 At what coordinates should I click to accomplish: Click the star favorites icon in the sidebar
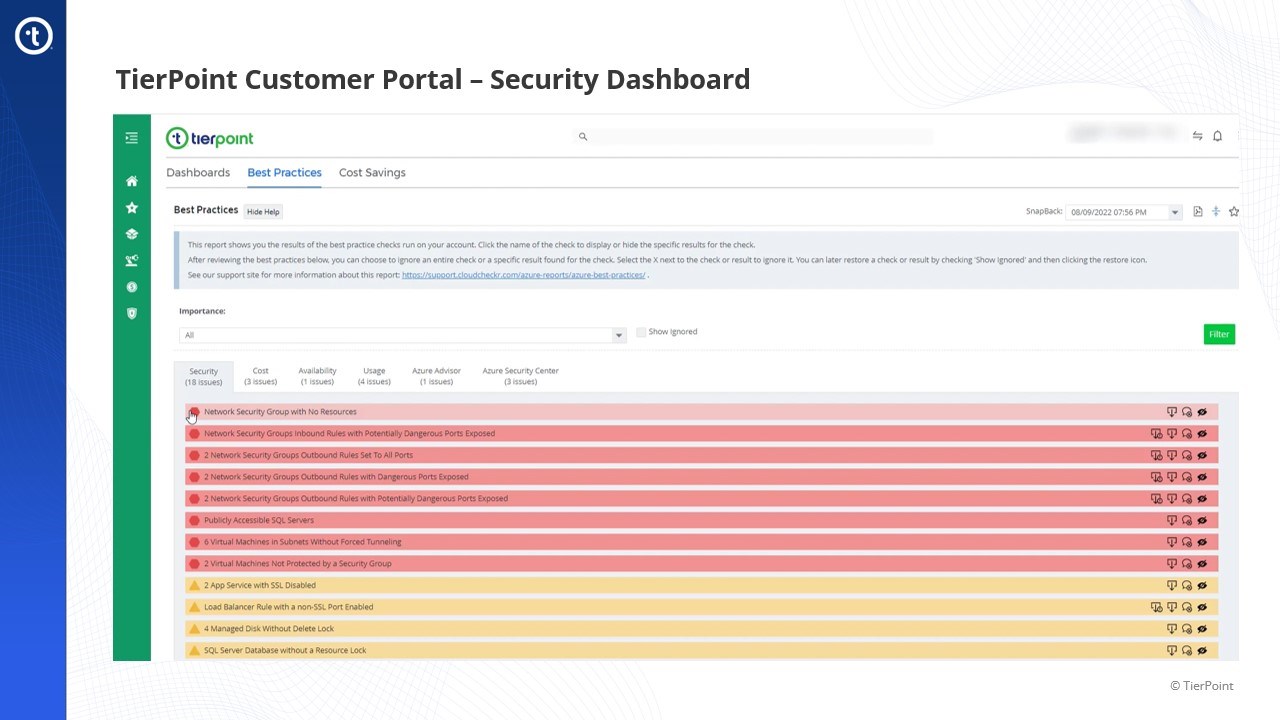(131, 208)
